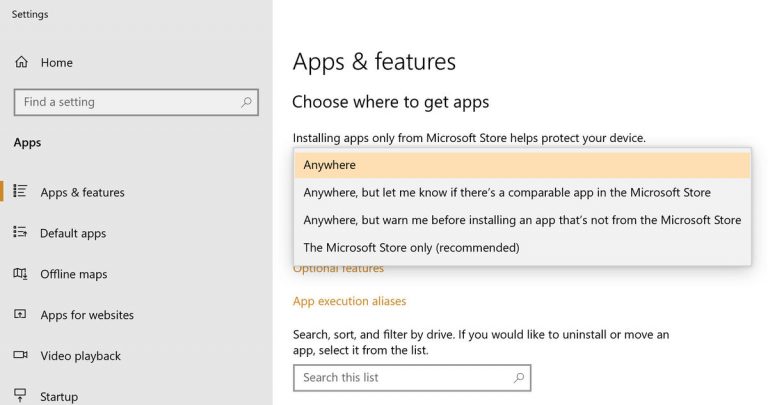768x405 pixels.
Task: Click the magnifier in Search this list
Action: click(x=519, y=378)
